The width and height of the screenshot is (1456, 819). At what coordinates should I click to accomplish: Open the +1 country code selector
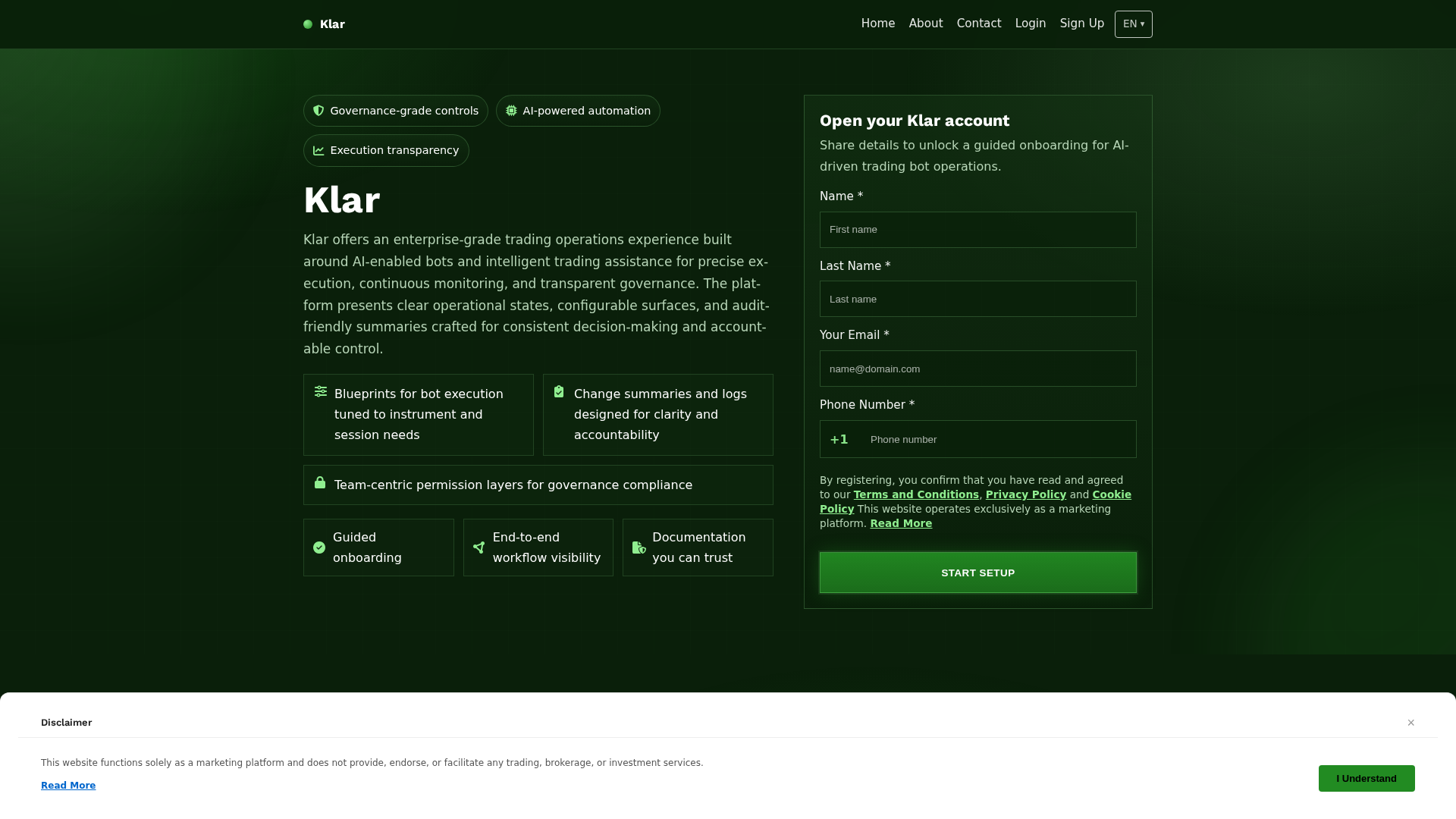pyautogui.click(x=839, y=439)
